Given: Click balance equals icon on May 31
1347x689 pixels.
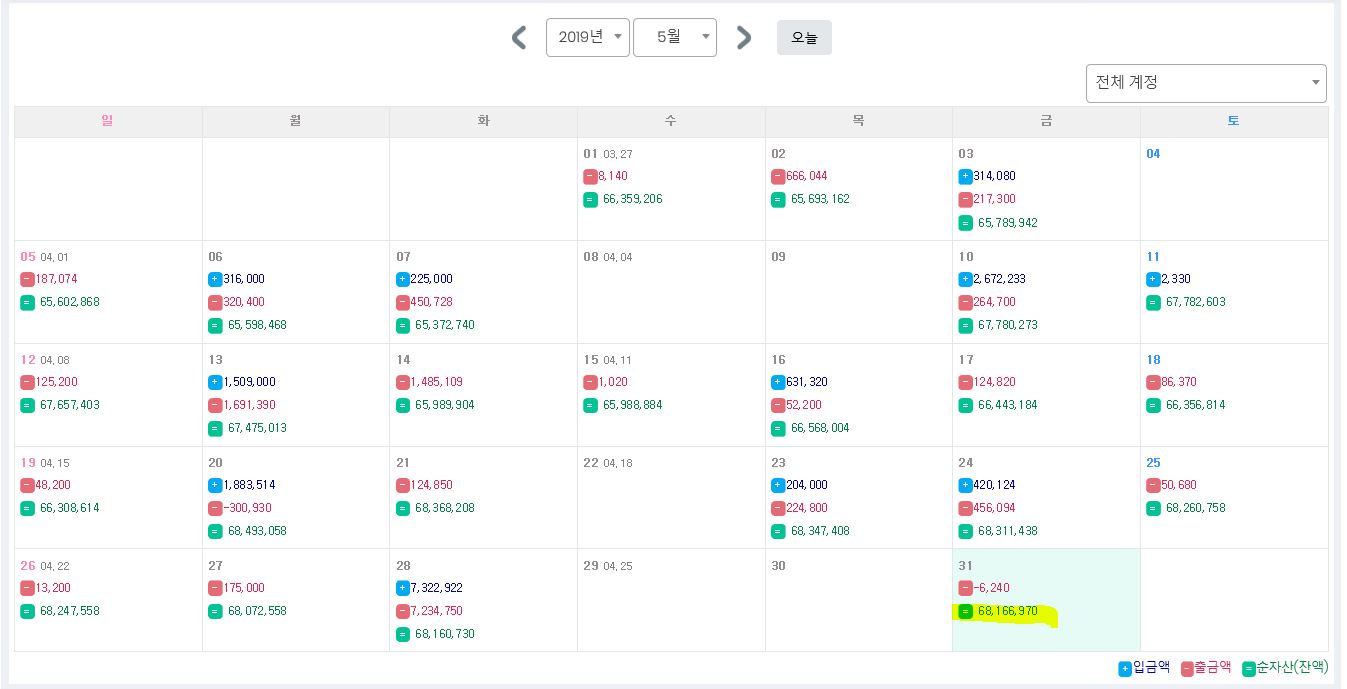Looking at the screenshot, I should tap(965, 611).
